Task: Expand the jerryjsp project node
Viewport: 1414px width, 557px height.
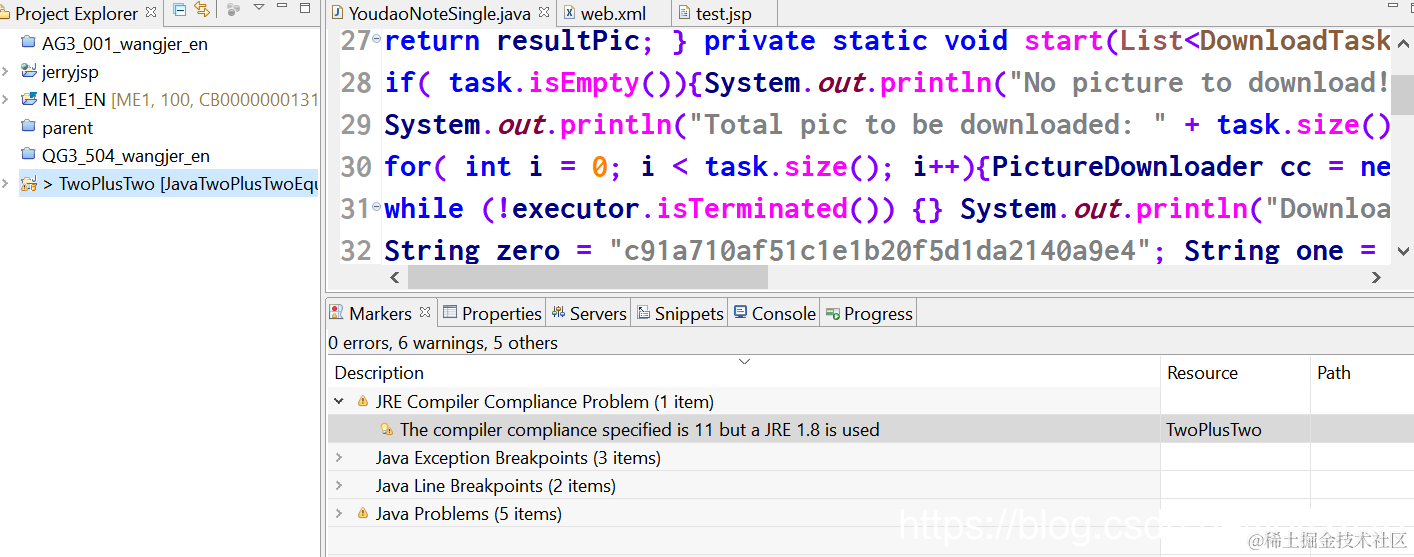Action: [x=6, y=72]
